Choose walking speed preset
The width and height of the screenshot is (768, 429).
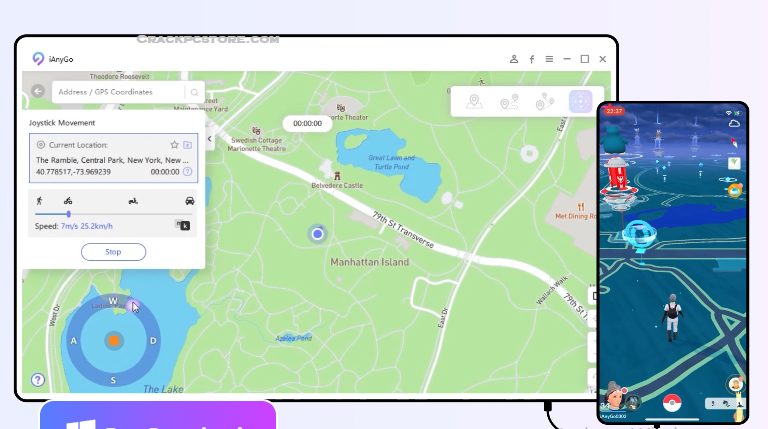click(39, 201)
